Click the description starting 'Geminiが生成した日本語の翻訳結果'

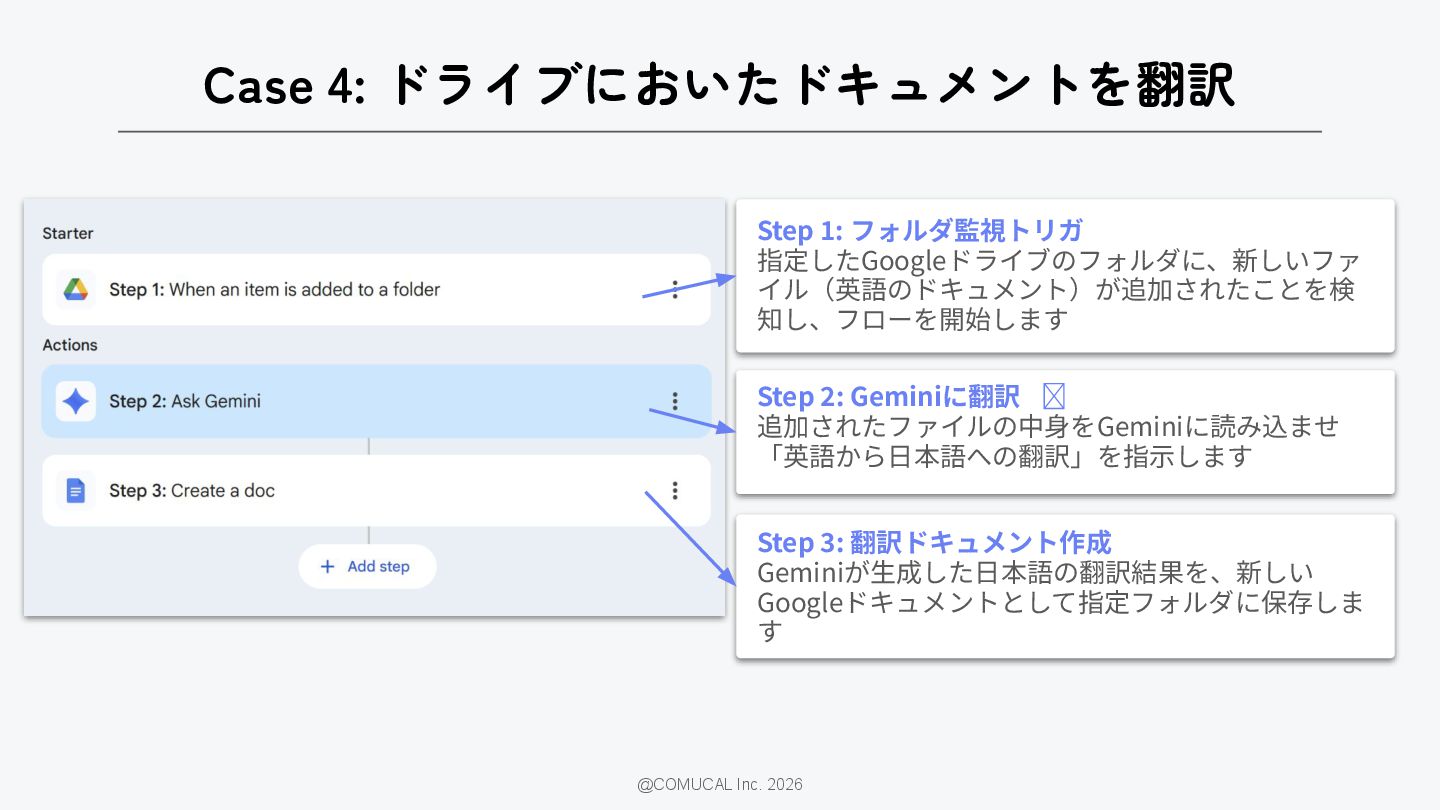coord(1061,602)
